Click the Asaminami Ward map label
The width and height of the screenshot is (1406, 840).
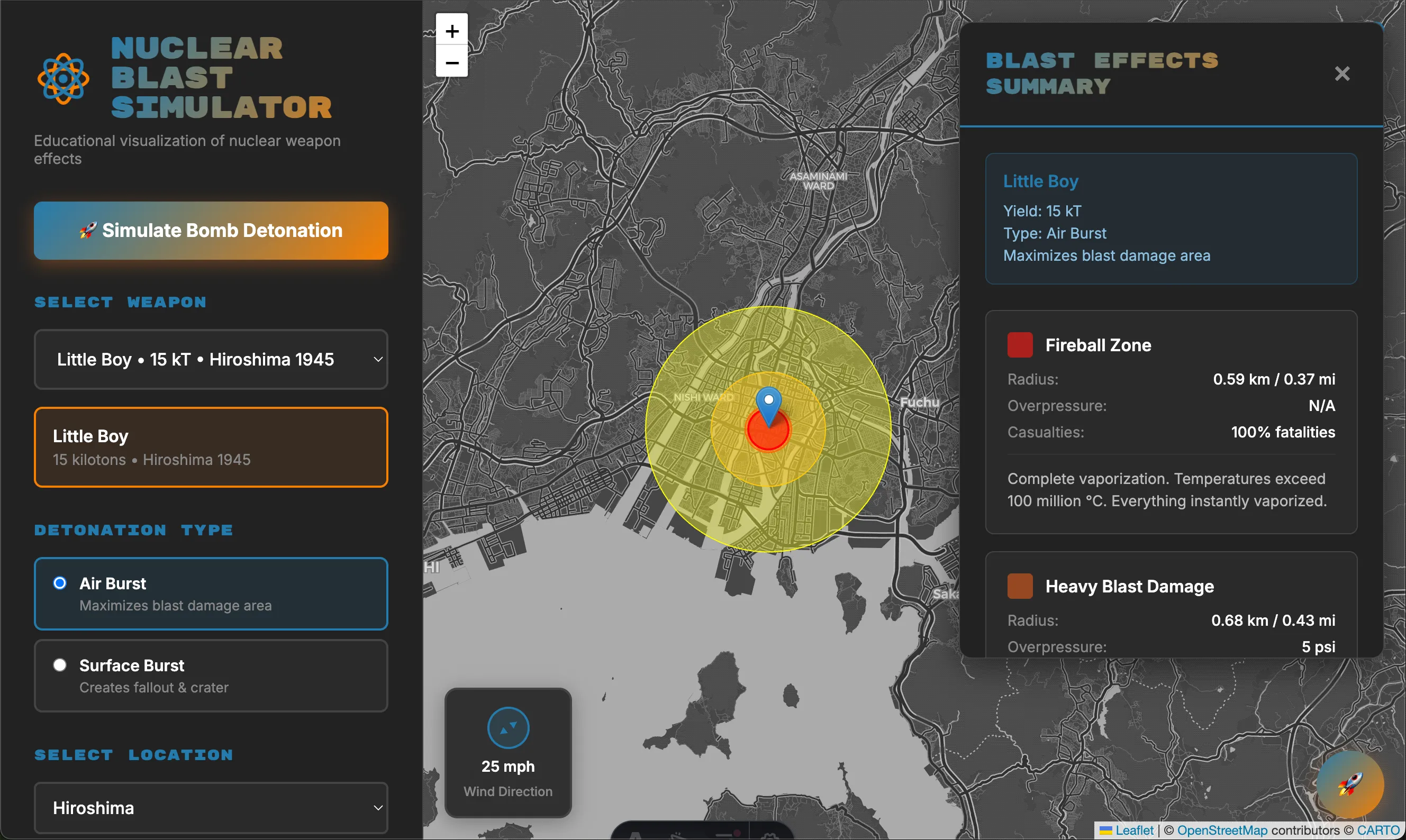tap(818, 181)
